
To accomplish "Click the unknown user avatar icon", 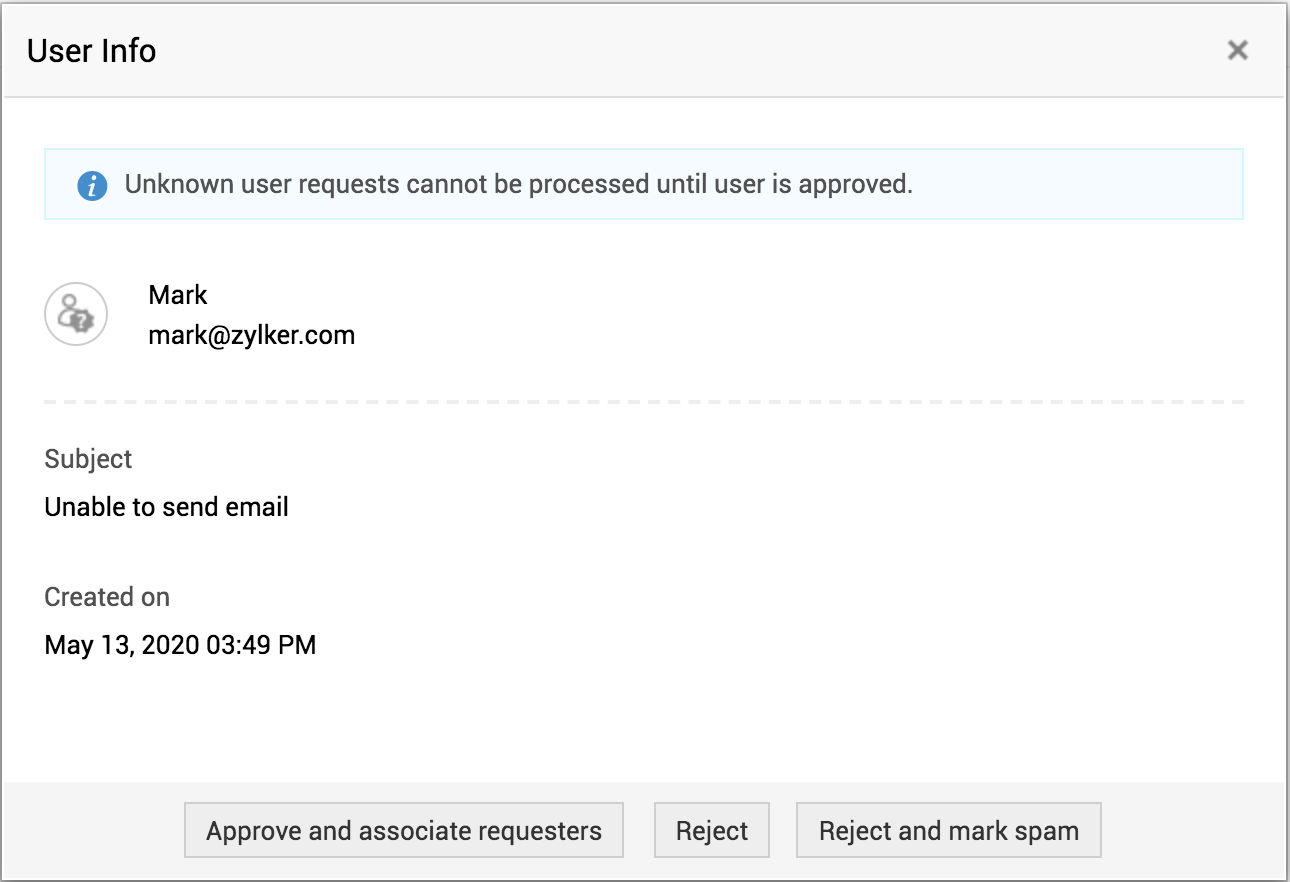I will (x=76, y=314).
